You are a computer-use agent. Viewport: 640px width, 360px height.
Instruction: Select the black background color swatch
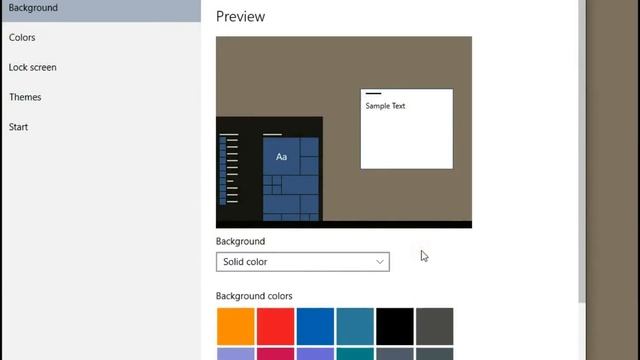pos(395,327)
